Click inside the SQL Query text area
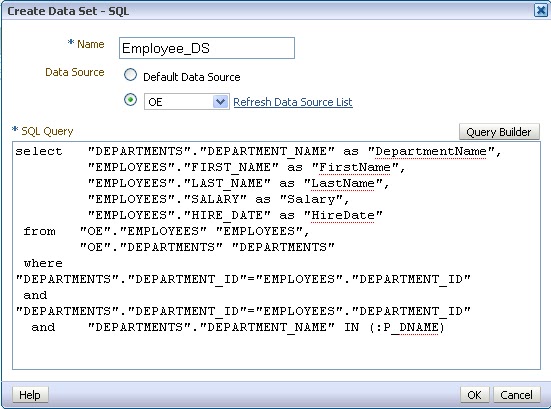 [276, 255]
